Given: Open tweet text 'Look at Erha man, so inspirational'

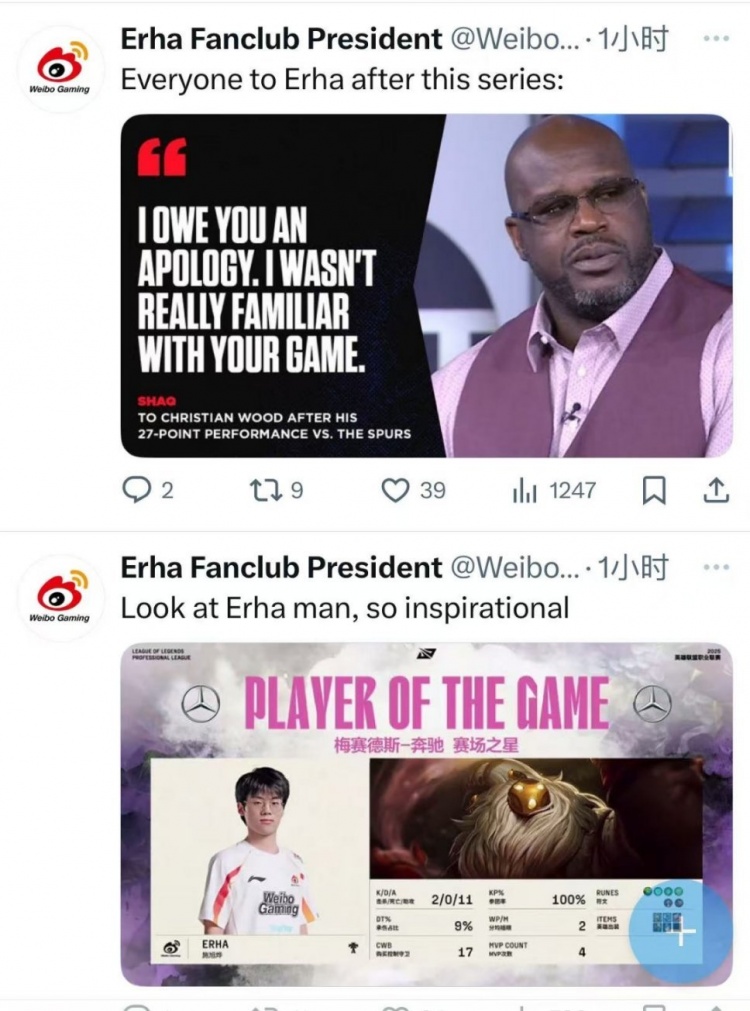Looking at the screenshot, I should [345, 609].
